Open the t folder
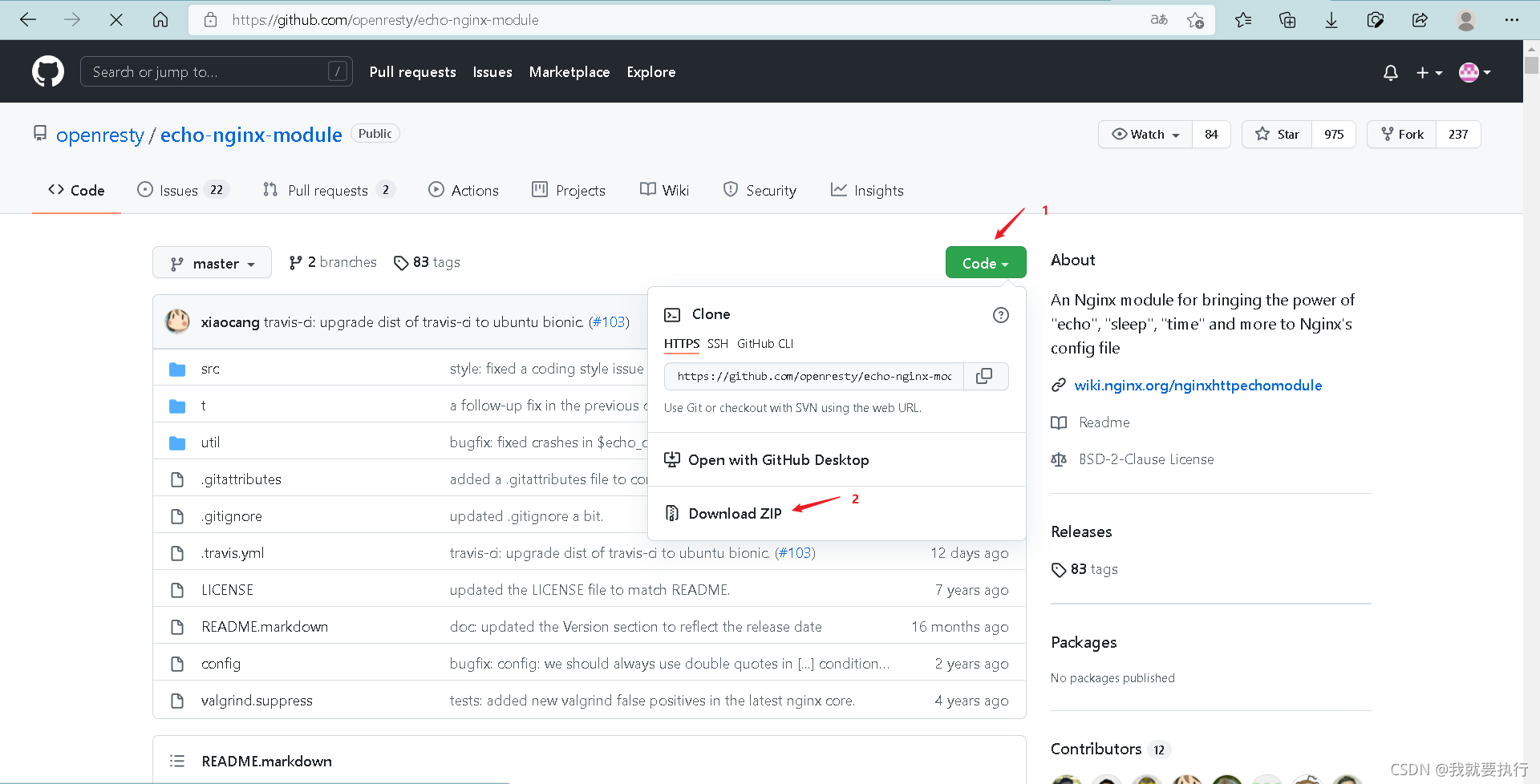 tap(204, 406)
